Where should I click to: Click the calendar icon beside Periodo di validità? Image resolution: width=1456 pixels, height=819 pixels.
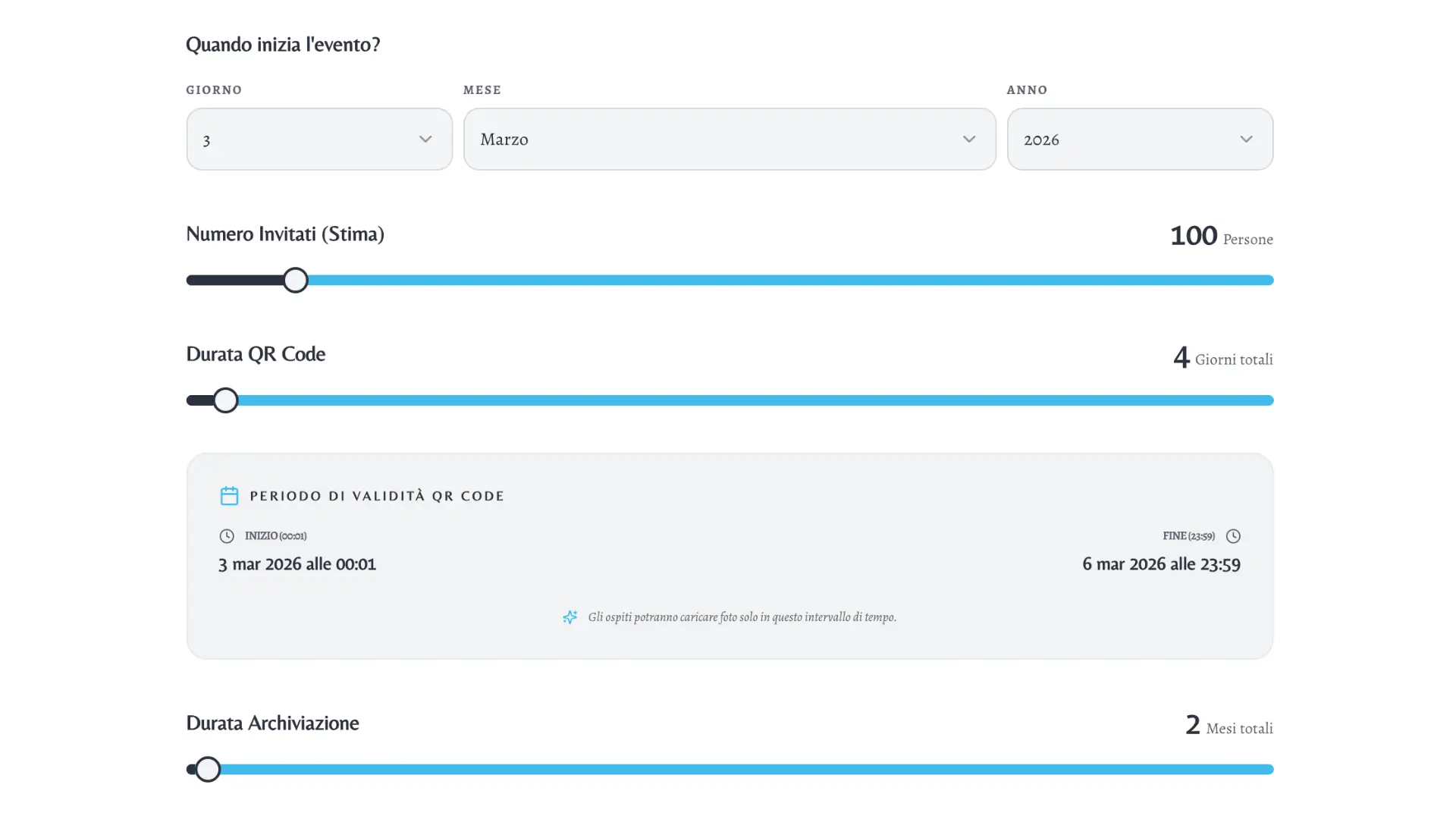coord(229,496)
